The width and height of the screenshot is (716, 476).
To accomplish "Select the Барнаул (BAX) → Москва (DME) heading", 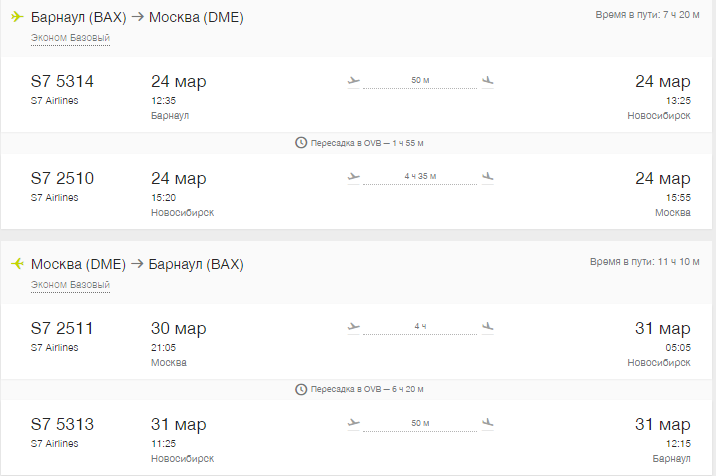I will pyautogui.click(x=137, y=17).
